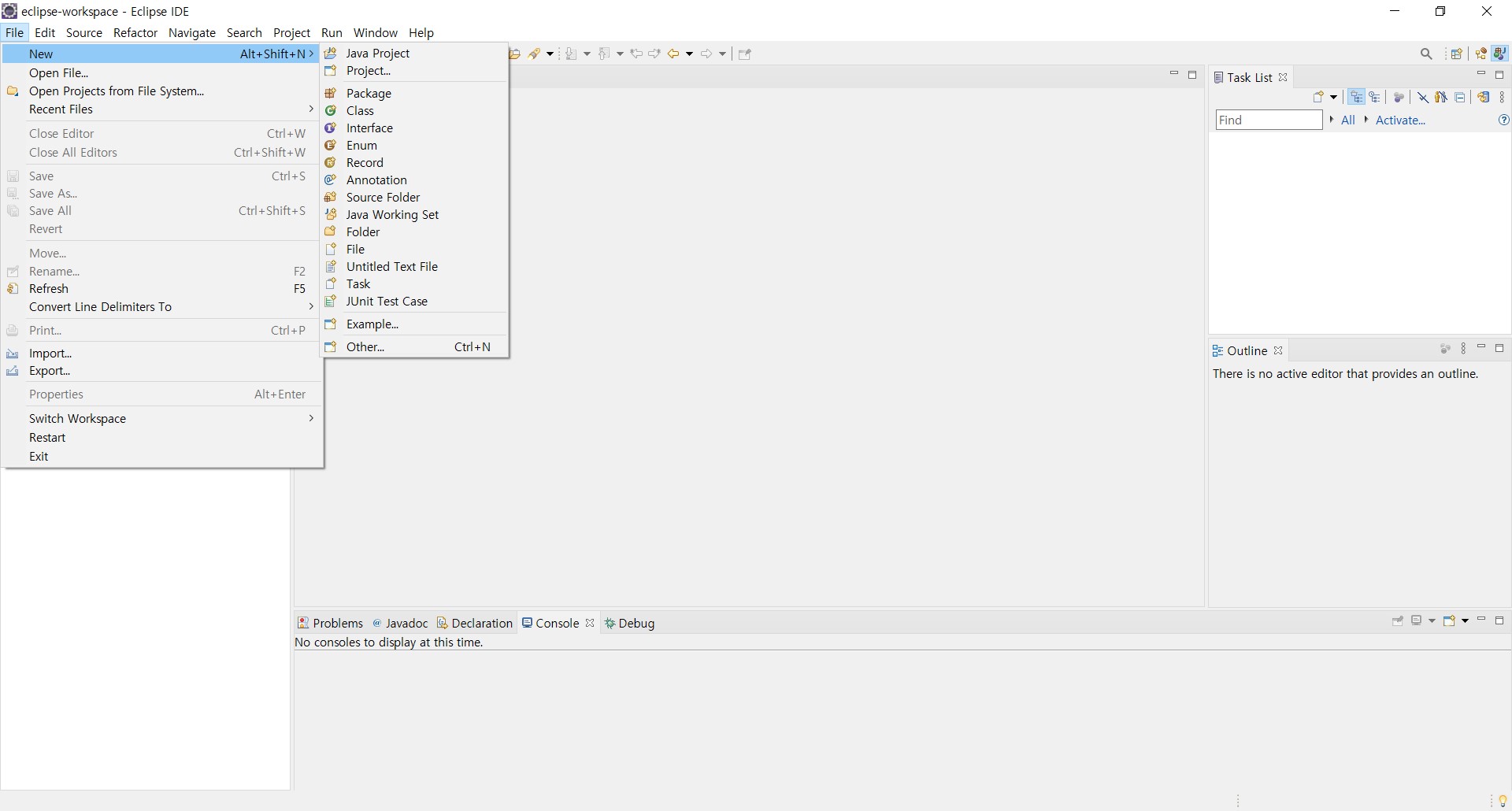Open dropdown arrow beside Back navigation
This screenshot has height=811, width=1512.
click(690, 54)
